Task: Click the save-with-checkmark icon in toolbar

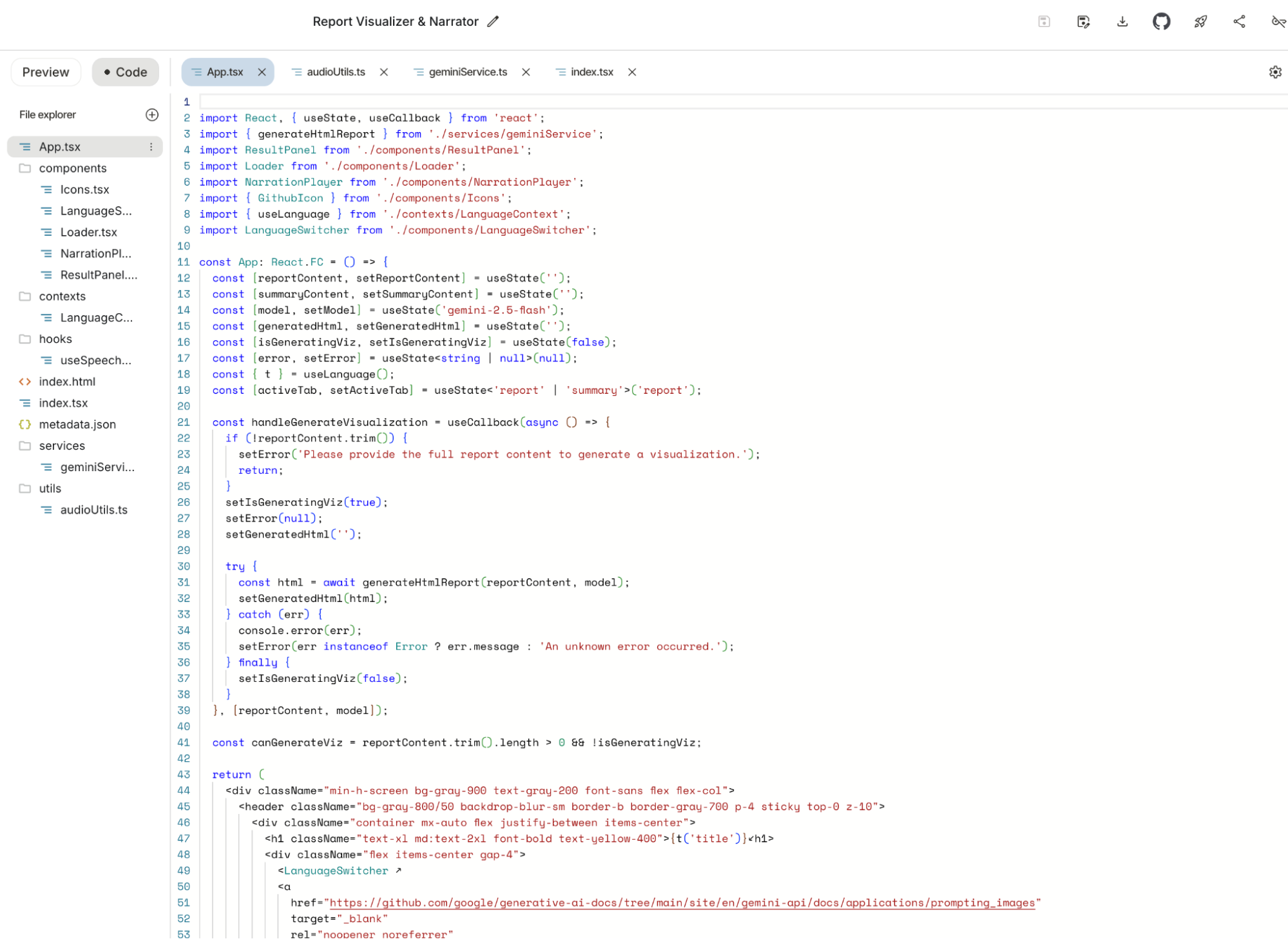Action: point(1083,22)
